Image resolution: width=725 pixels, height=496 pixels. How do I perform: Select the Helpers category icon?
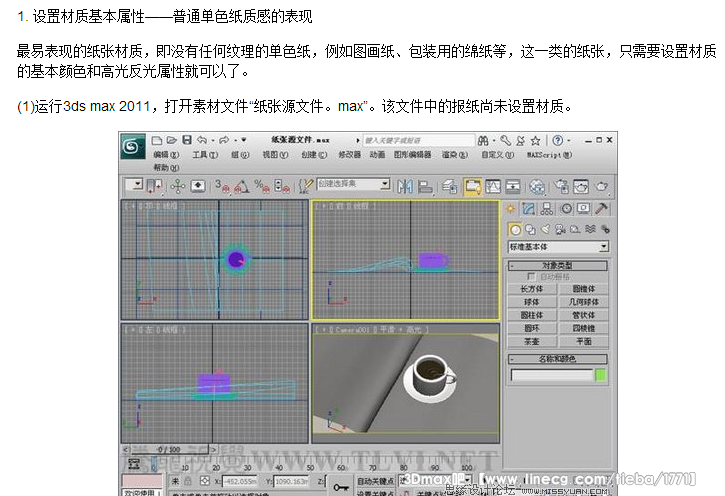pyautogui.click(x=575, y=229)
